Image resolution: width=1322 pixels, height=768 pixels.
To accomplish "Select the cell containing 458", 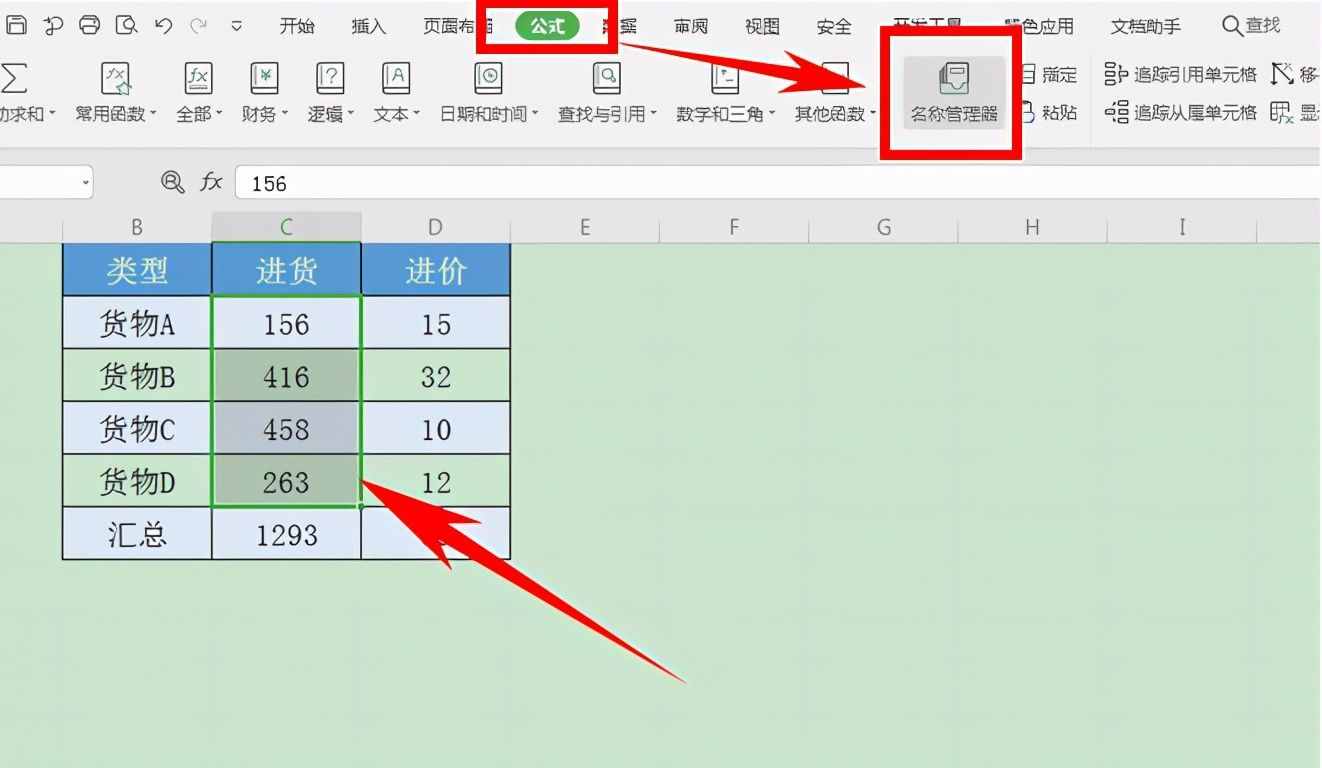I will pos(286,429).
